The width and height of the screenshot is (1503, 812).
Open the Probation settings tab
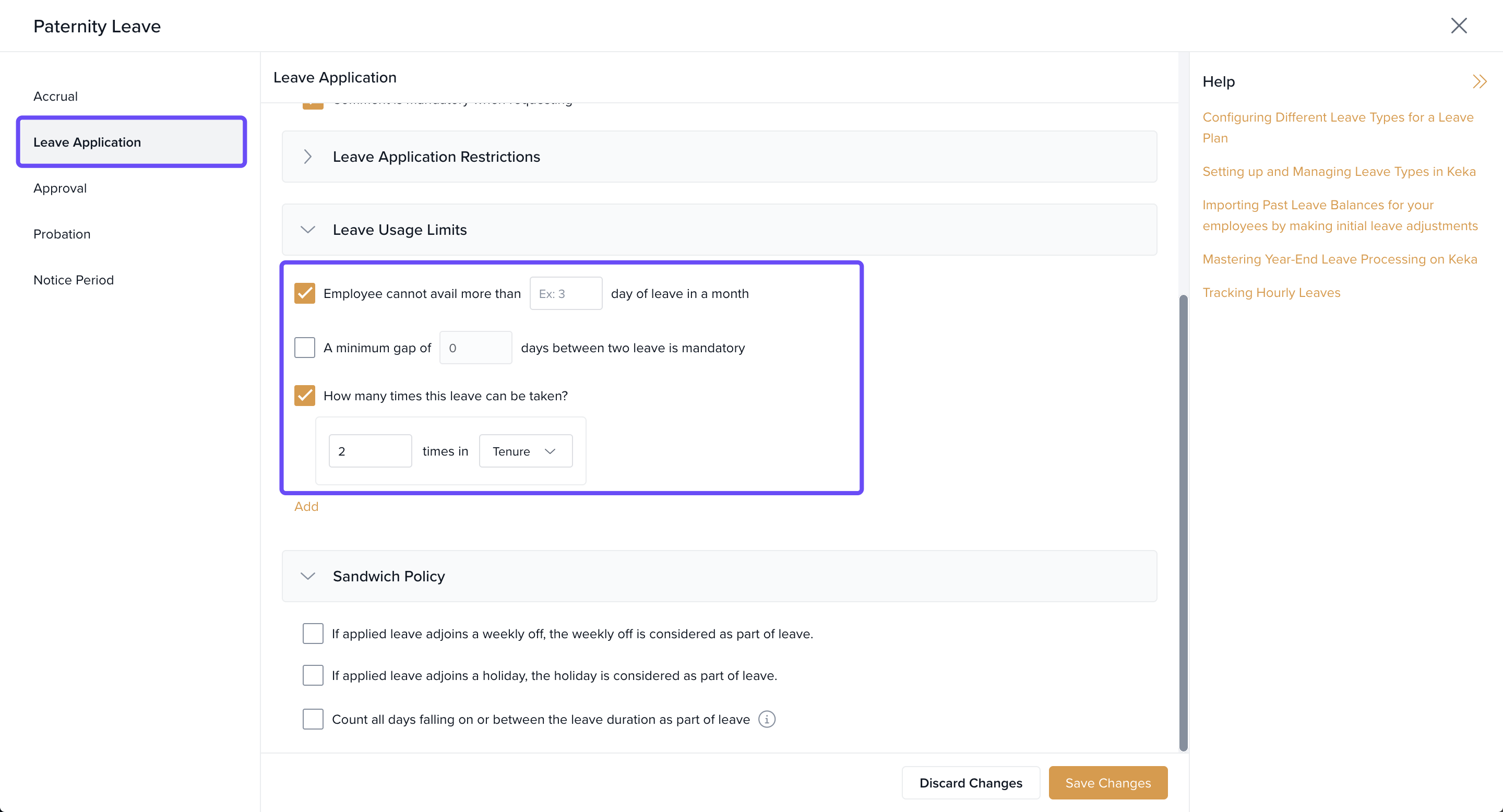pos(62,234)
